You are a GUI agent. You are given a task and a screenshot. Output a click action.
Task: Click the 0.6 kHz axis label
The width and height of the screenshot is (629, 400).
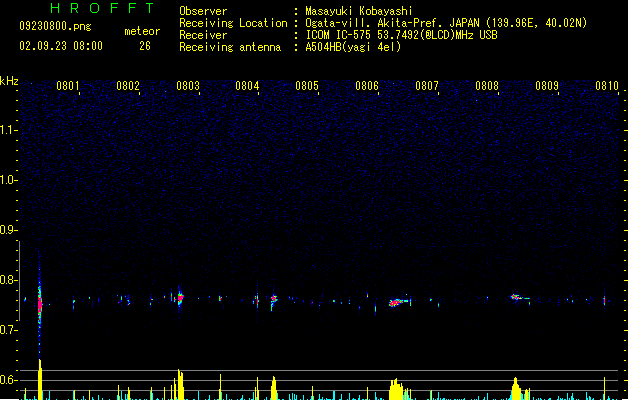7,380
